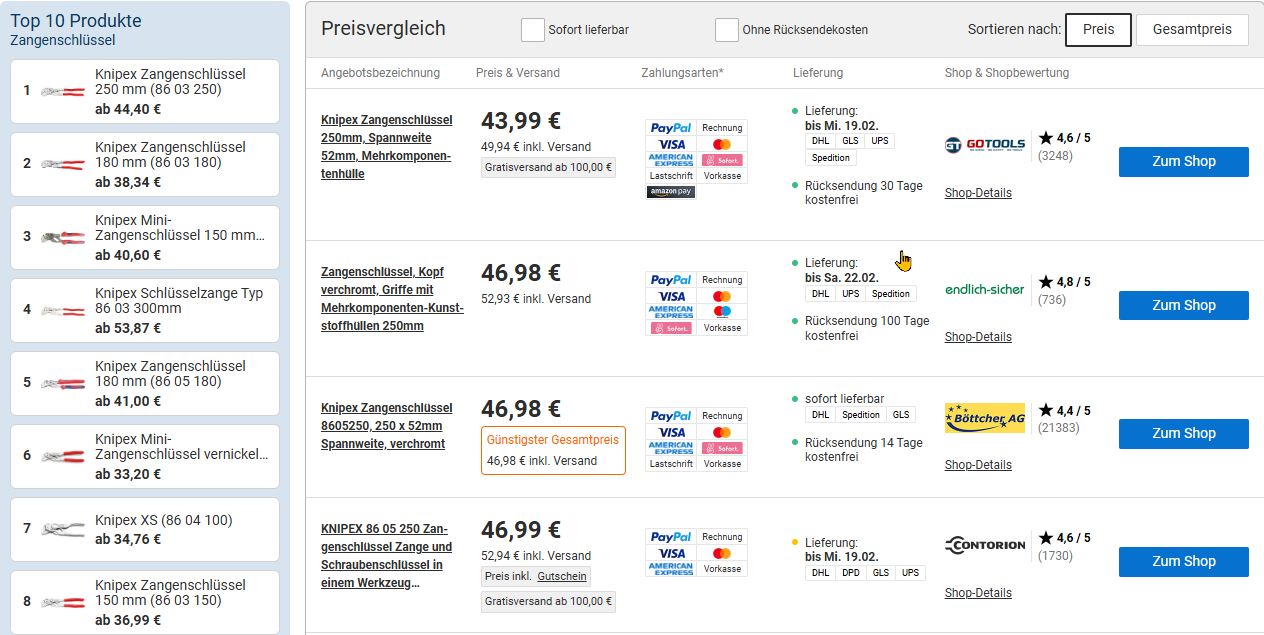The width and height of the screenshot is (1264, 635).
Task: Click the Gutschein link in Contorion offer
Action: pyautogui.click(x=561, y=577)
